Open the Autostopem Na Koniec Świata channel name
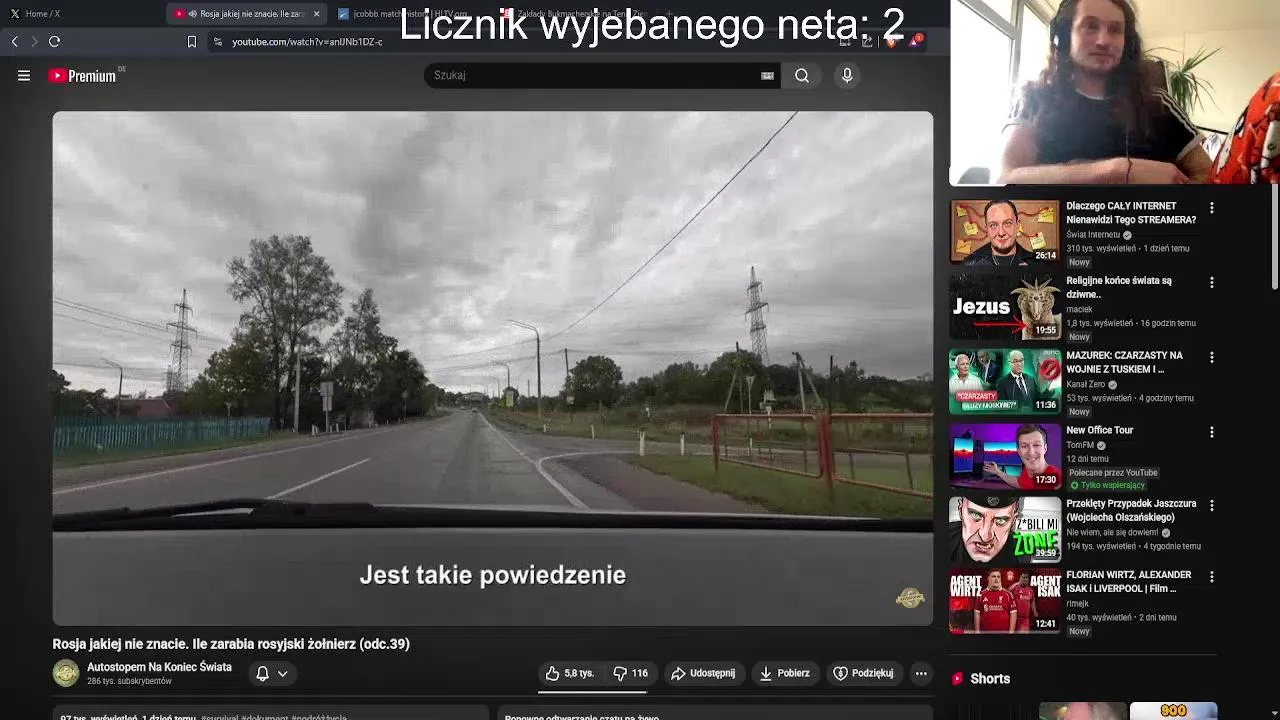This screenshot has height=720, width=1280. 159,667
